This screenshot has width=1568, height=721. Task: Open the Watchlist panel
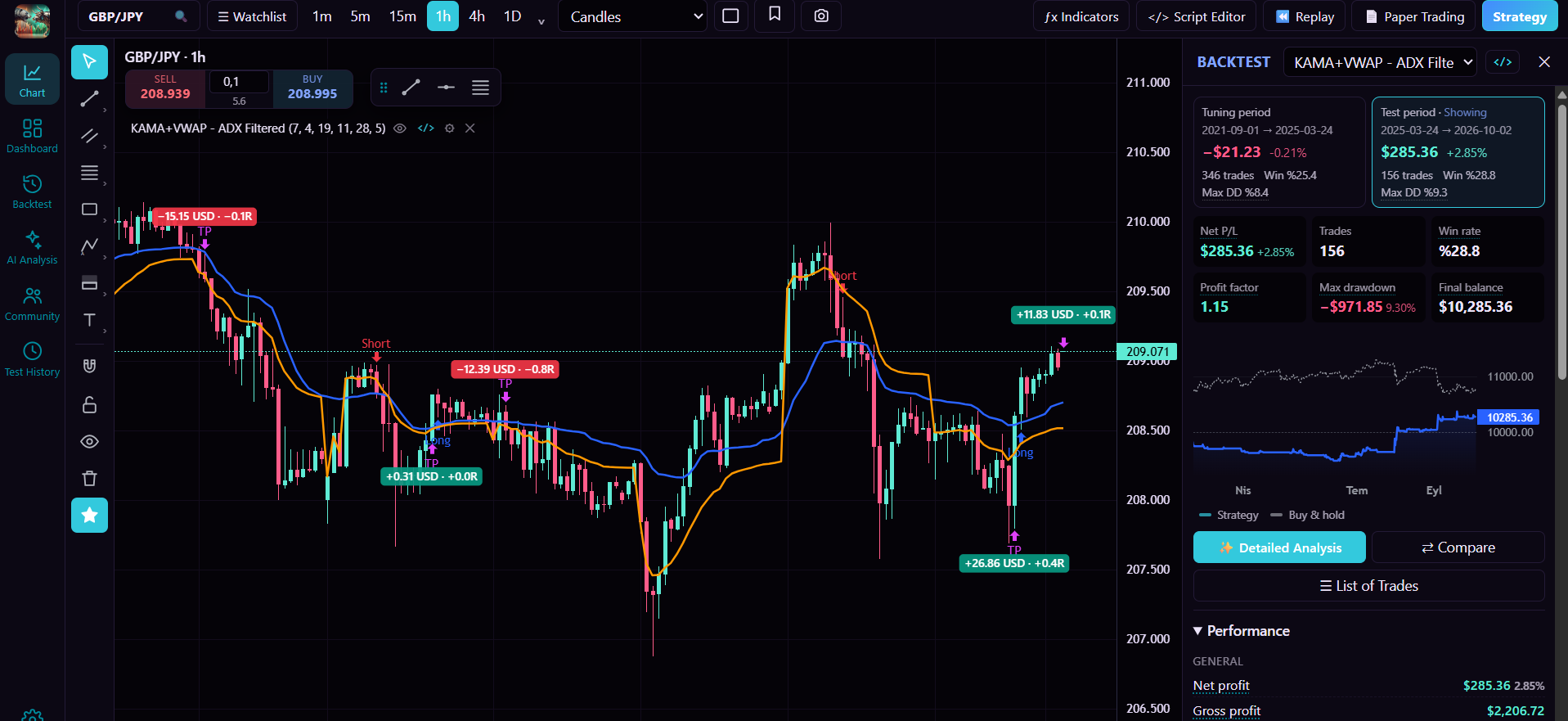tap(252, 16)
